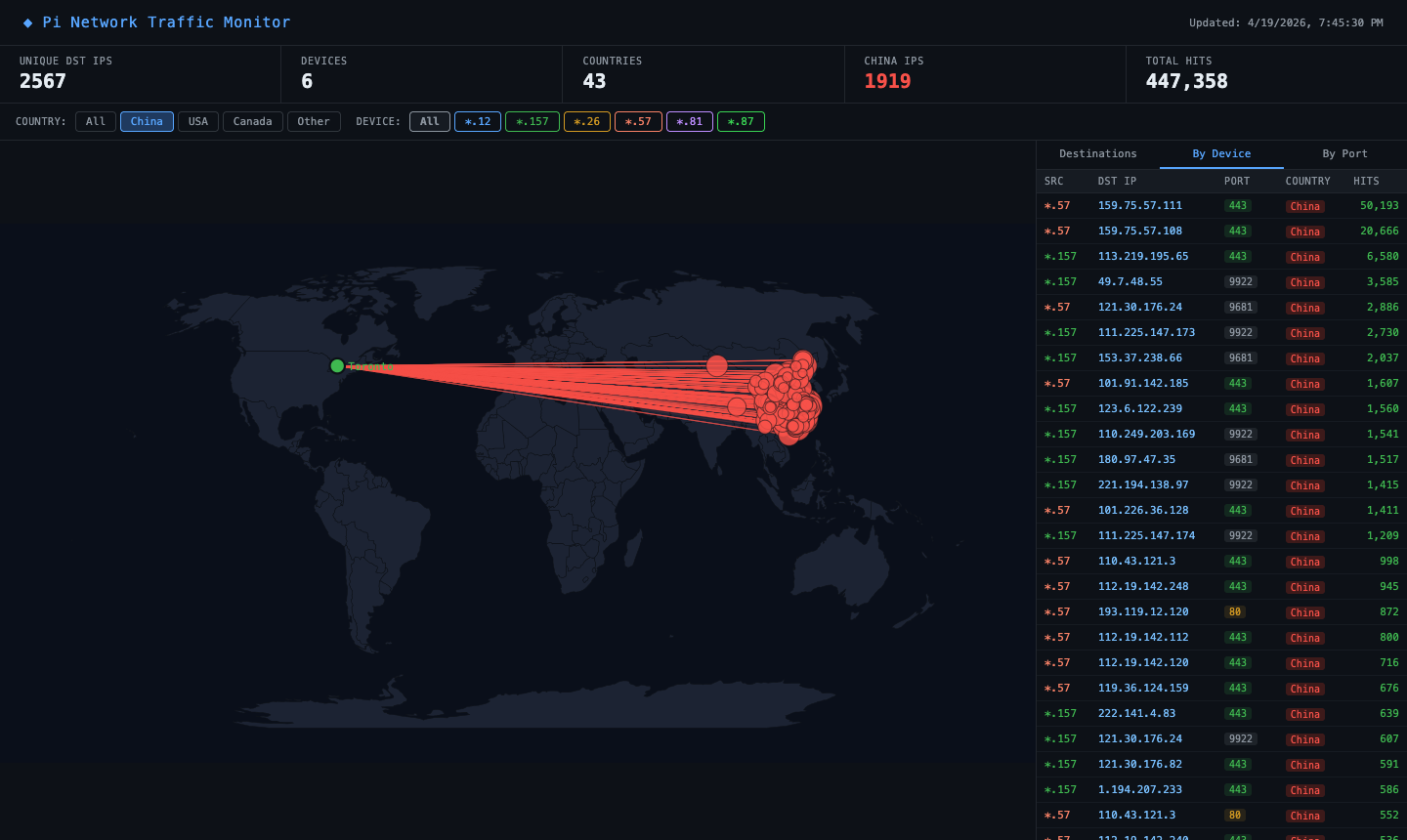Select row with IP 180.97.47.35

coord(1221,460)
